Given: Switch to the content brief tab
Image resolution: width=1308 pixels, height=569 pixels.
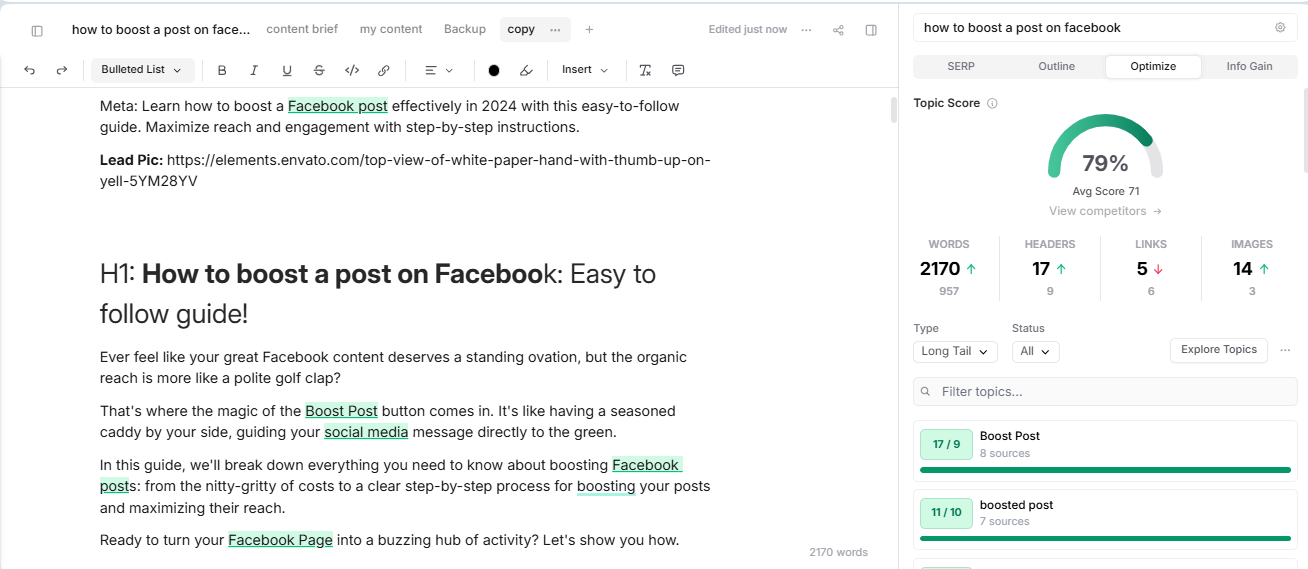Looking at the screenshot, I should click(x=302, y=29).
